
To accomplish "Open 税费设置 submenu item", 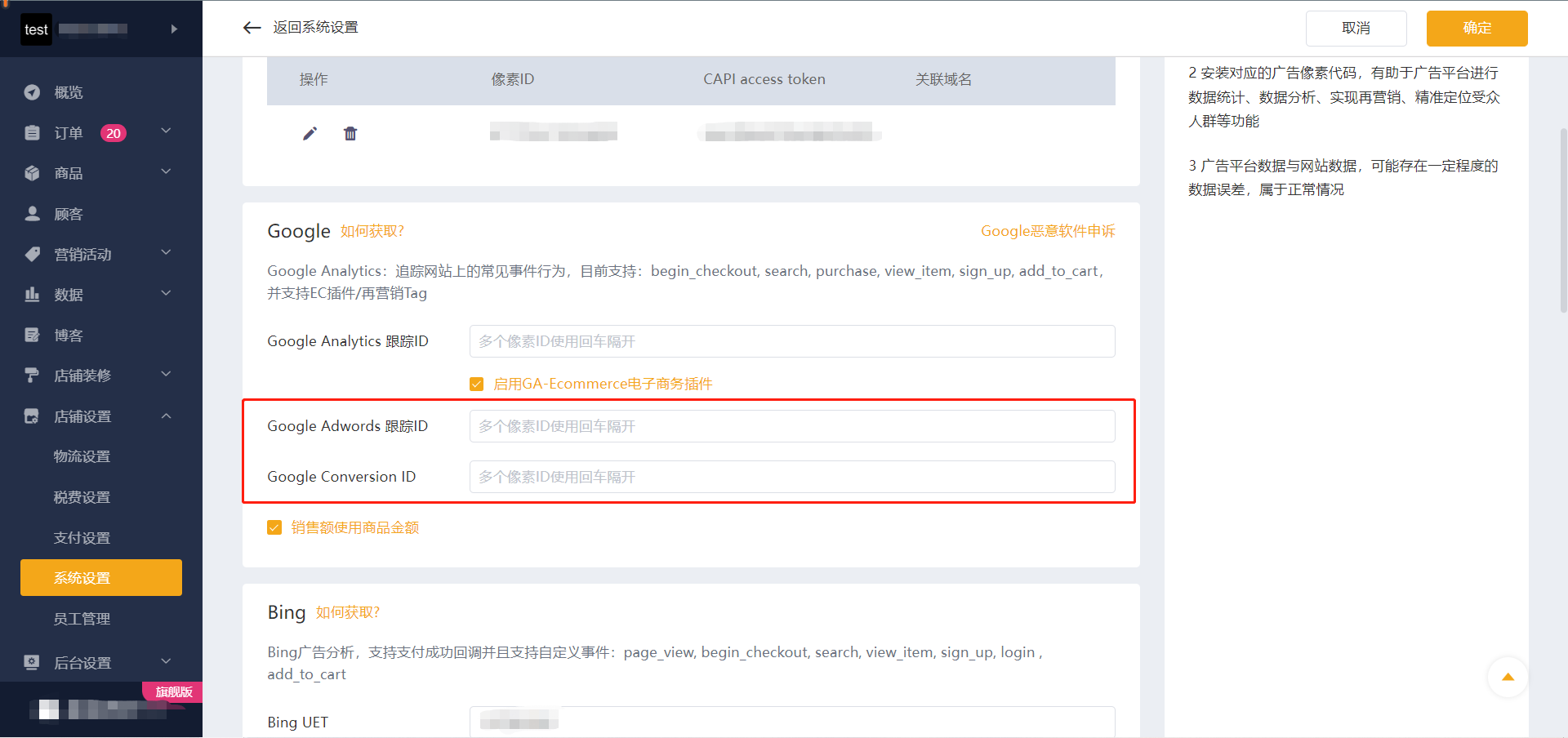I will [x=82, y=497].
